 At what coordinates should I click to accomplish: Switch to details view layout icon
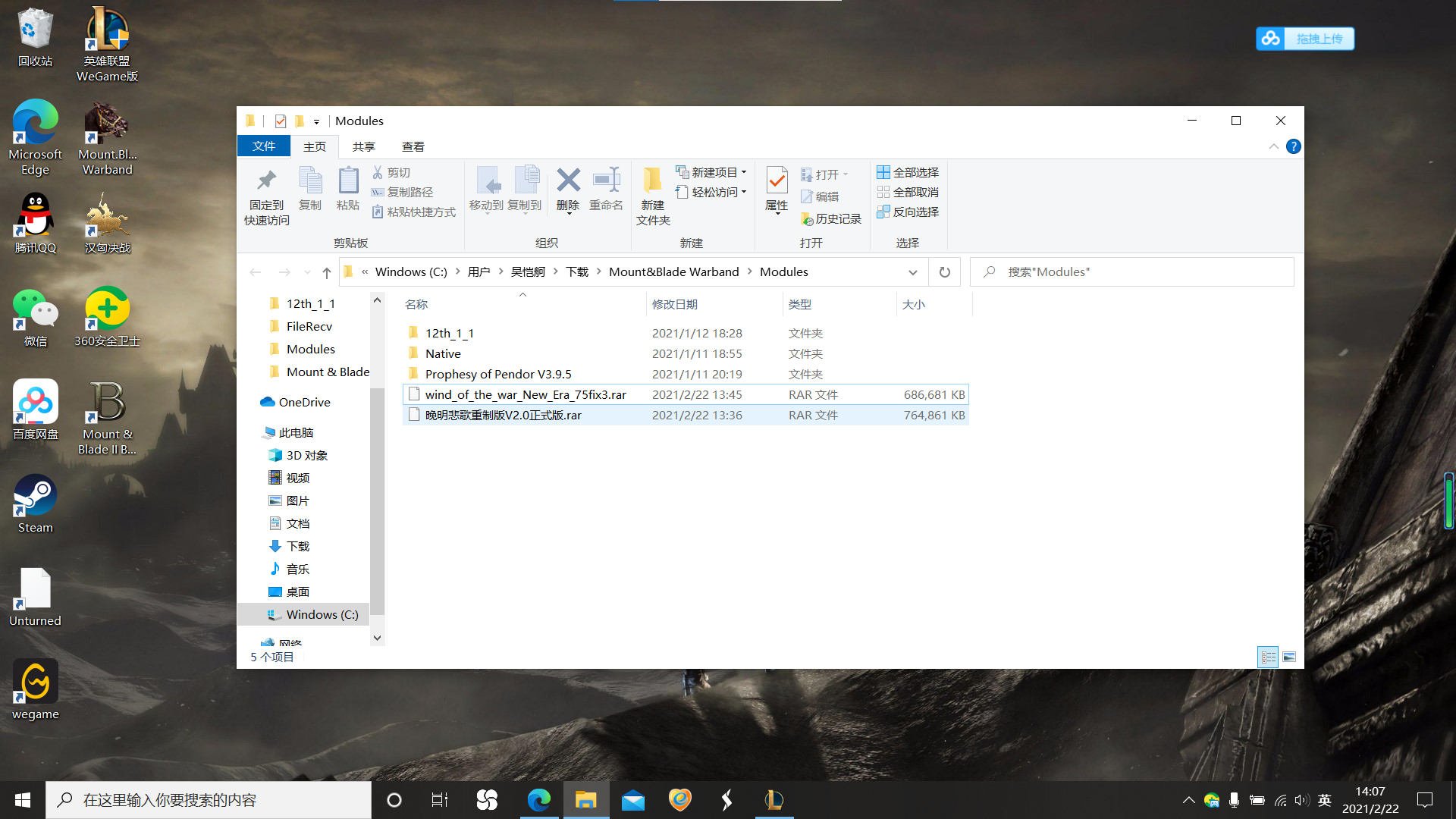point(1268,657)
